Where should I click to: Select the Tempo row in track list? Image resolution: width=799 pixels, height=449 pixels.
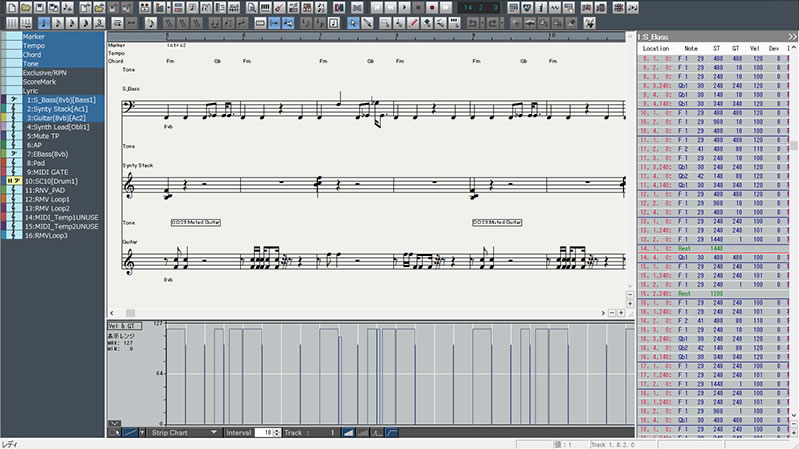(x=33, y=46)
